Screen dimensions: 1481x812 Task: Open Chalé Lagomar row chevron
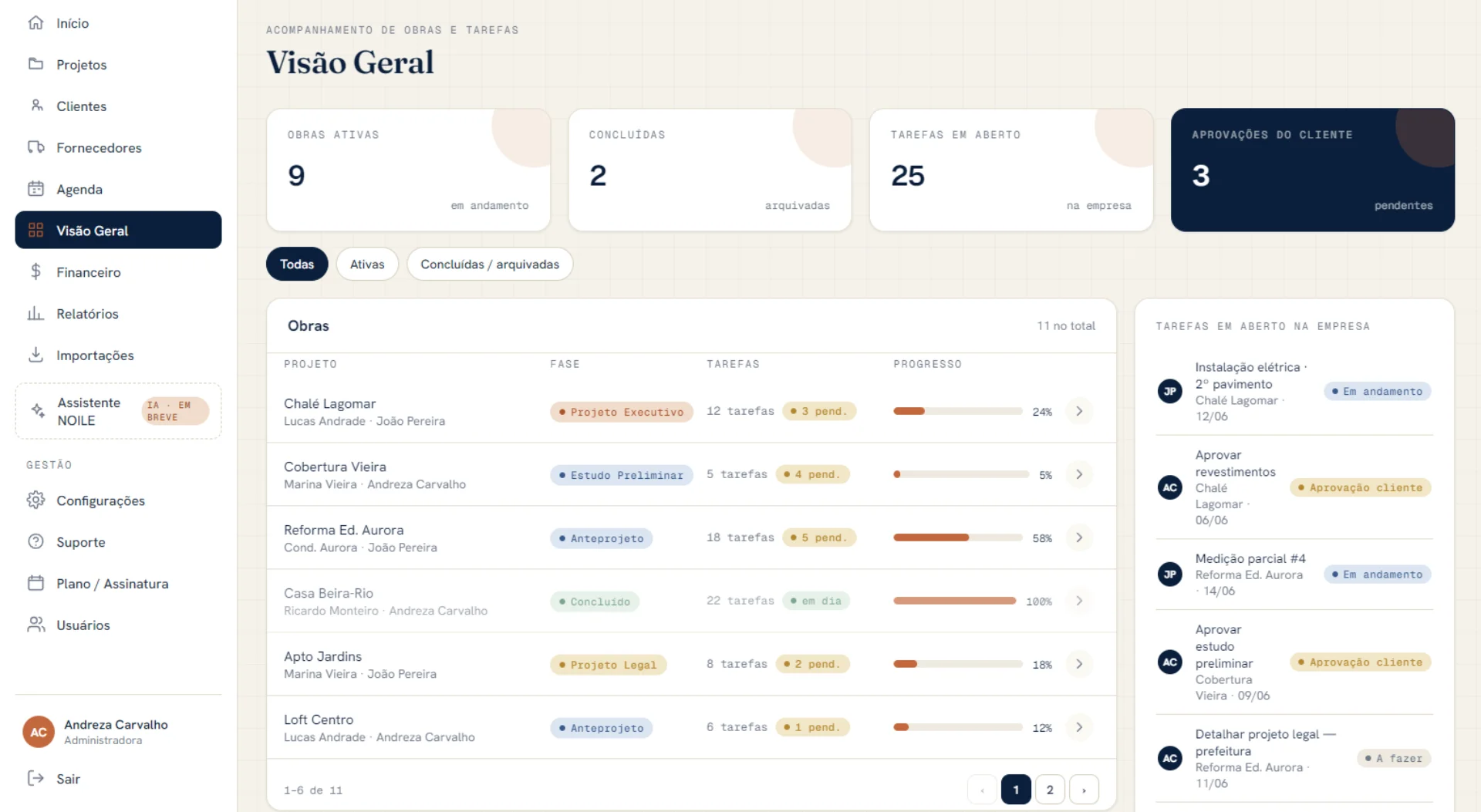pos(1079,411)
